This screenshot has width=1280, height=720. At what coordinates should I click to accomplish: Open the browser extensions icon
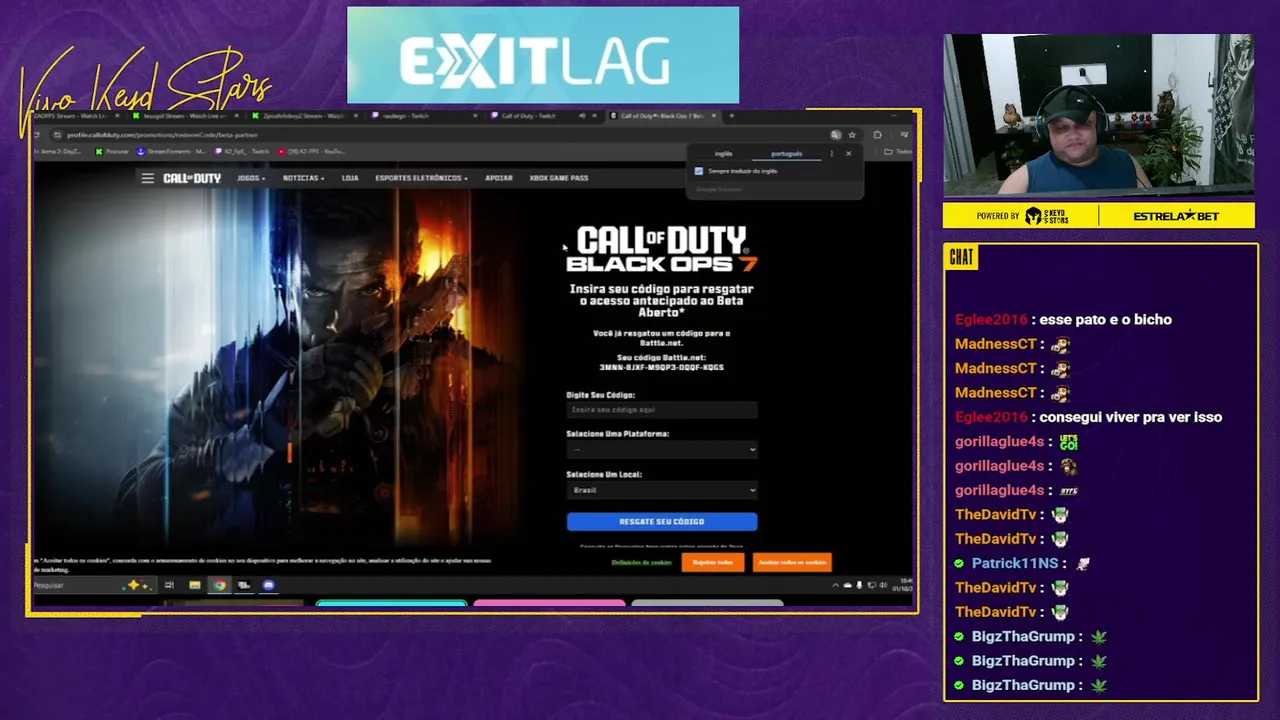point(877,135)
